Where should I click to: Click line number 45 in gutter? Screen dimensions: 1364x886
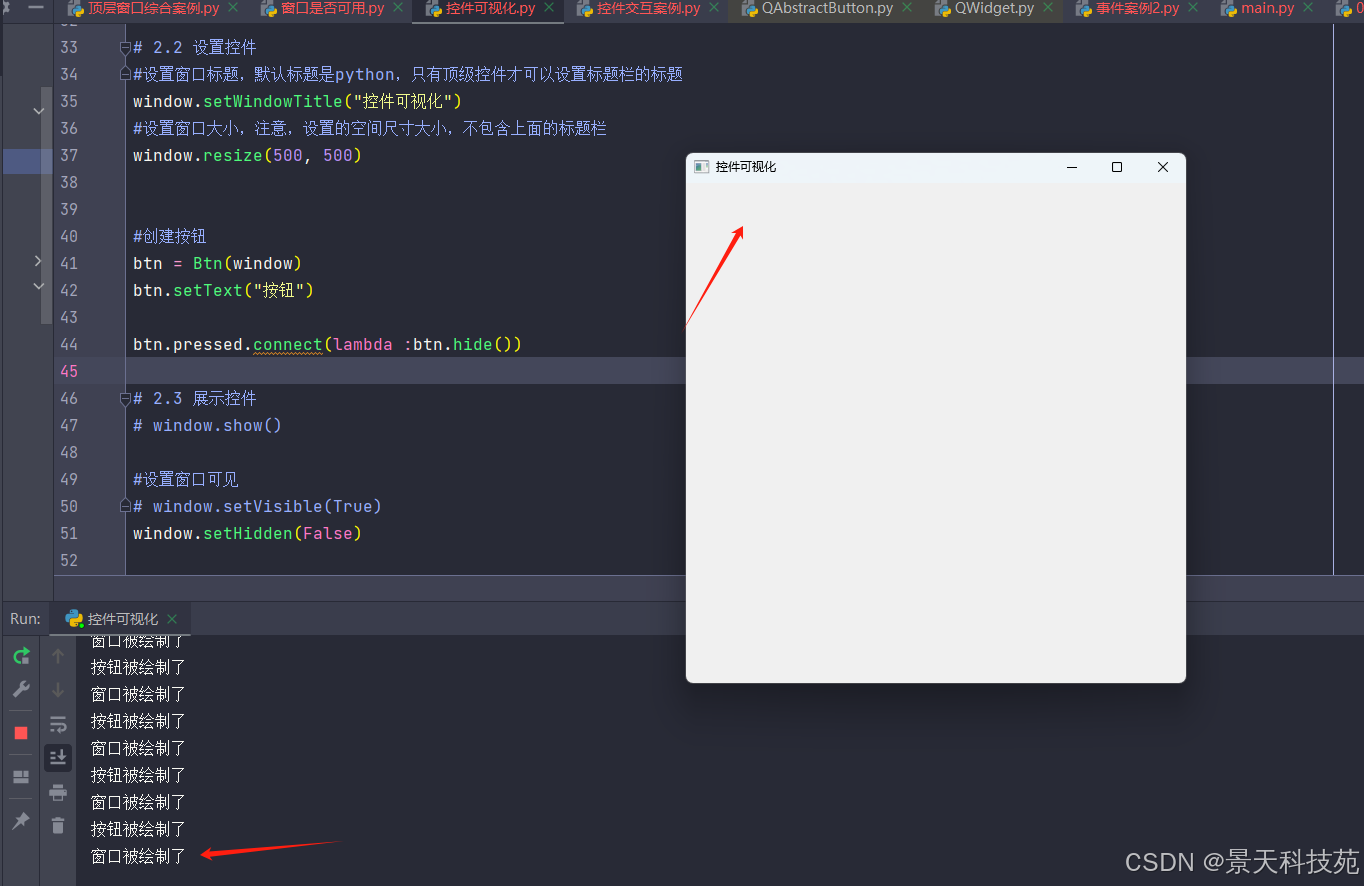tap(69, 371)
